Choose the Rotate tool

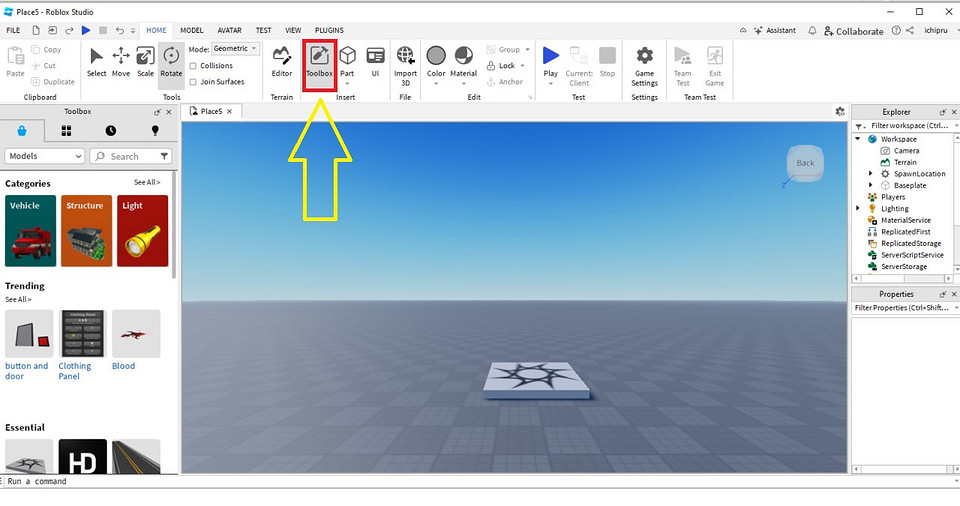pyautogui.click(x=171, y=61)
